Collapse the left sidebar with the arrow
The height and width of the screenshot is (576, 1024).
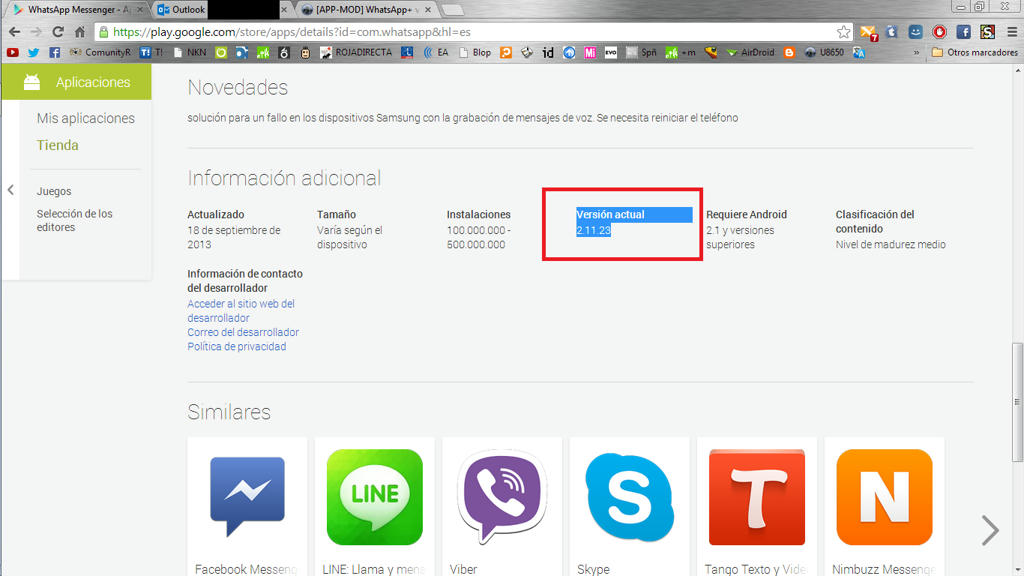coord(10,190)
